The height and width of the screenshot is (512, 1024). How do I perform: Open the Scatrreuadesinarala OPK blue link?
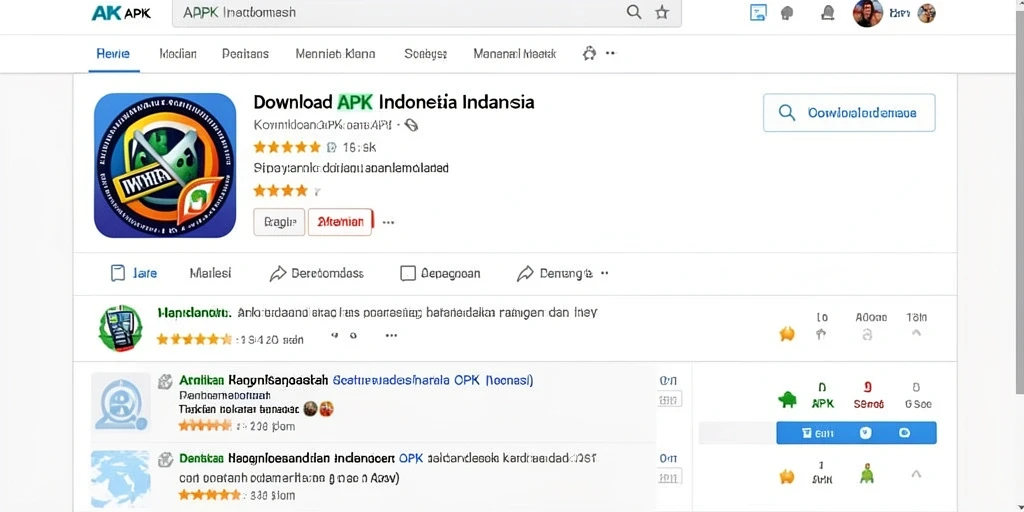(x=433, y=379)
